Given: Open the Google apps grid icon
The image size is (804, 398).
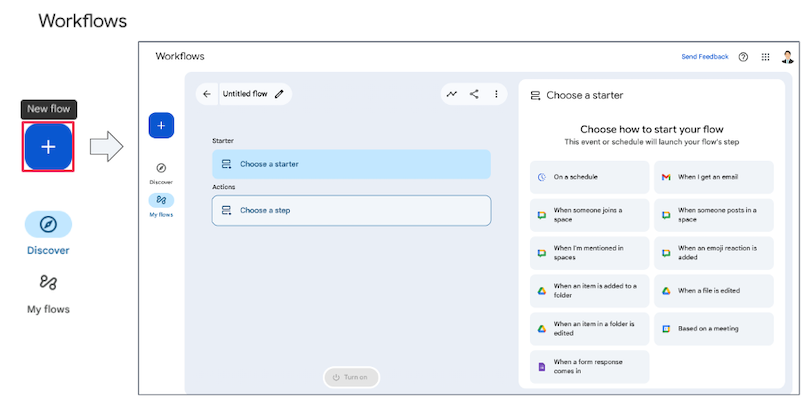Looking at the screenshot, I should (766, 57).
